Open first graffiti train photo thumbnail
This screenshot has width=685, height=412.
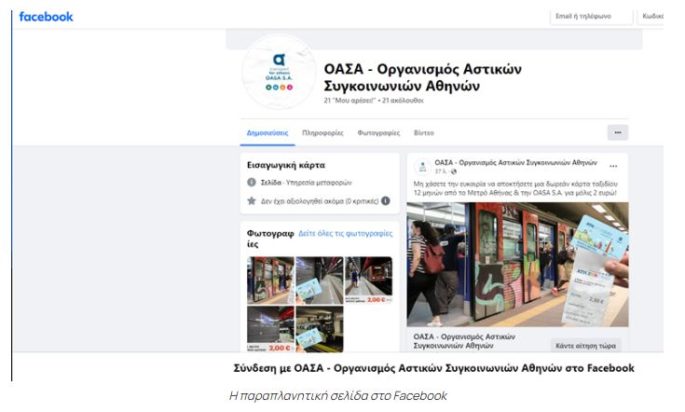tap(270, 280)
